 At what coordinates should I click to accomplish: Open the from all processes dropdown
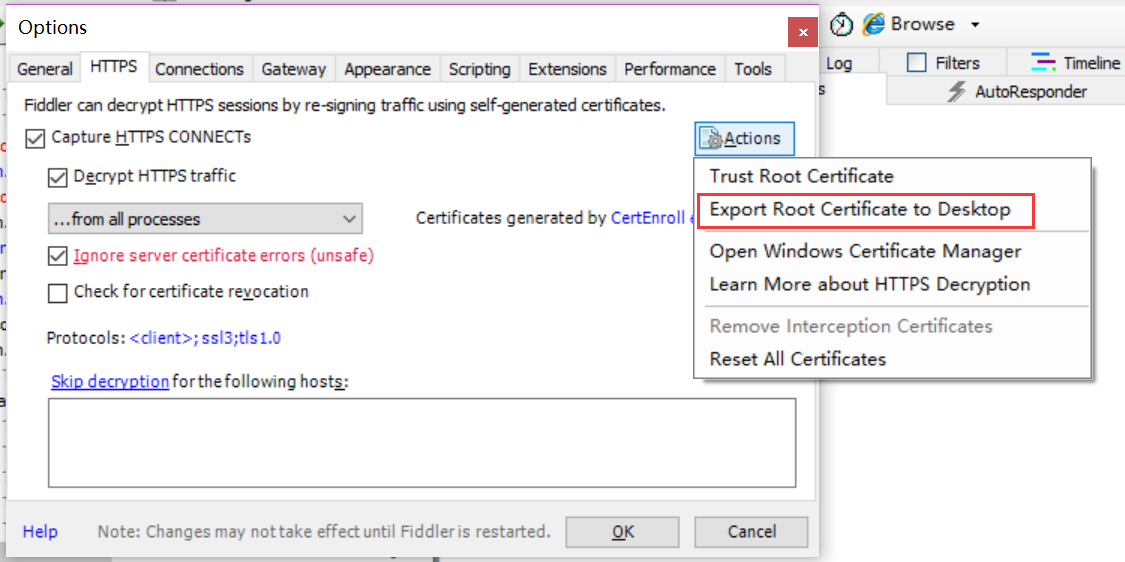pos(205,219)
